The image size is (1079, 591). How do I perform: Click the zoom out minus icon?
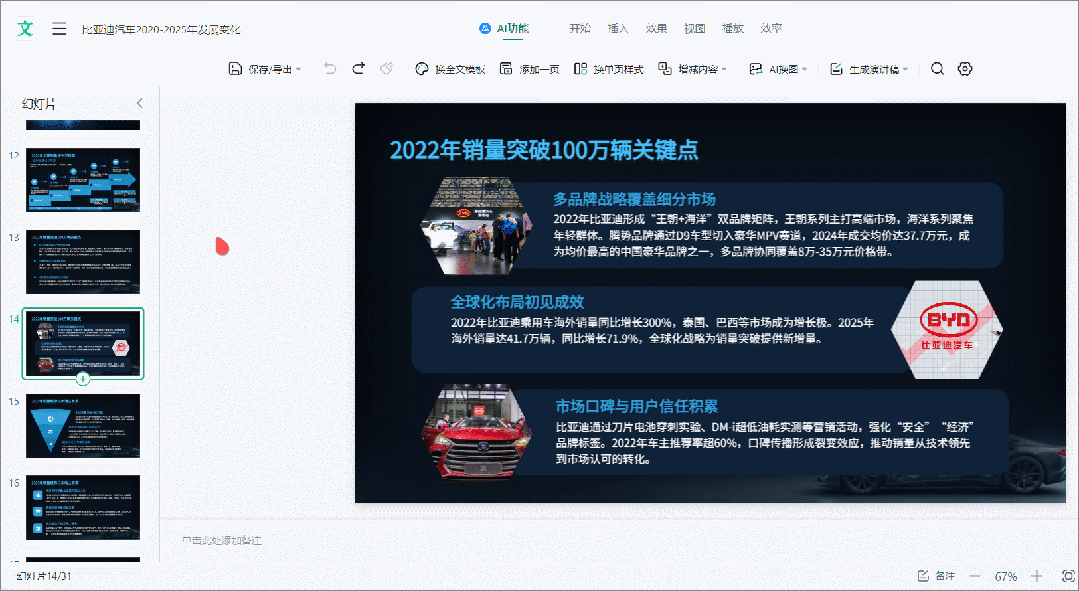click(974, 576)
